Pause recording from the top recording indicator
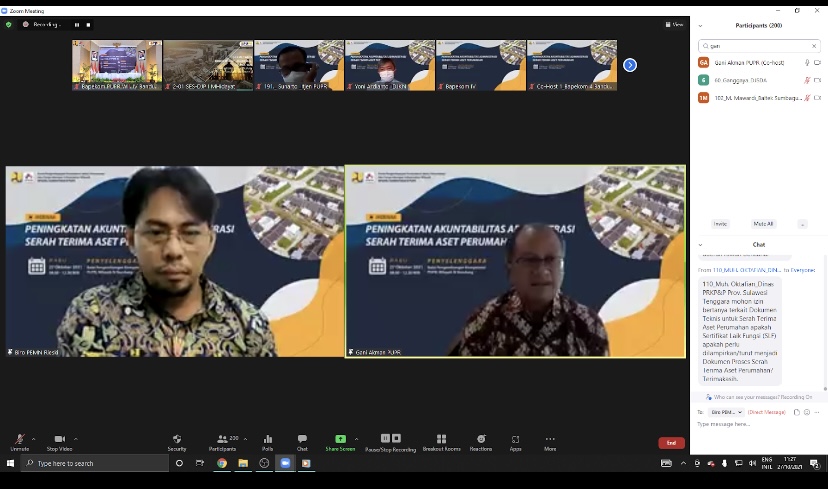The height and width of the screenshot is (489, 828). pyautogui.click(x=77, y=25)
